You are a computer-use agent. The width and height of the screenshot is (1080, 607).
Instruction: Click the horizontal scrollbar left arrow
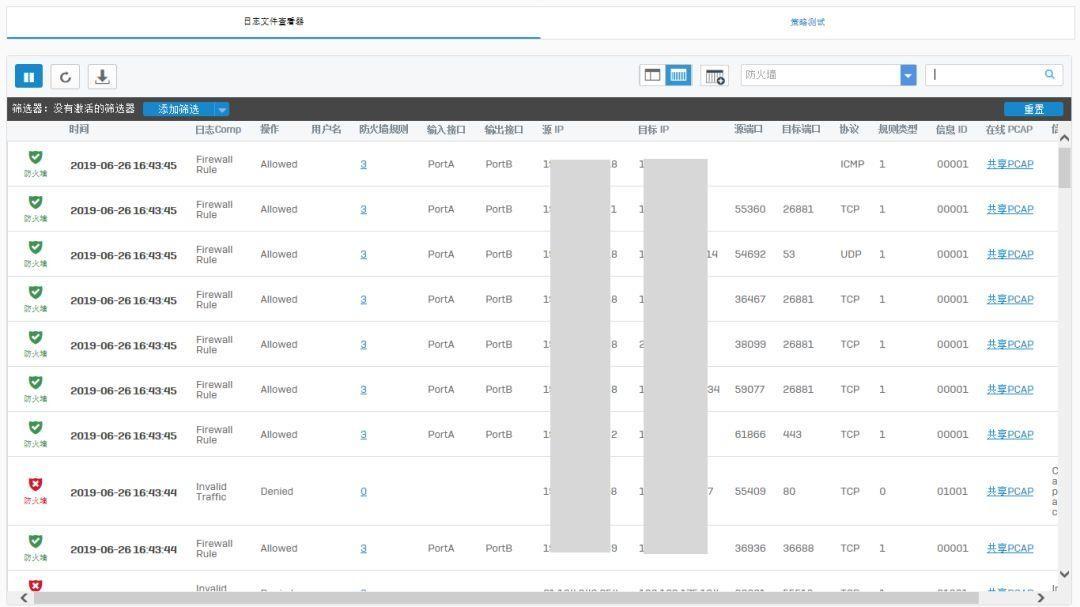(24, 598)
